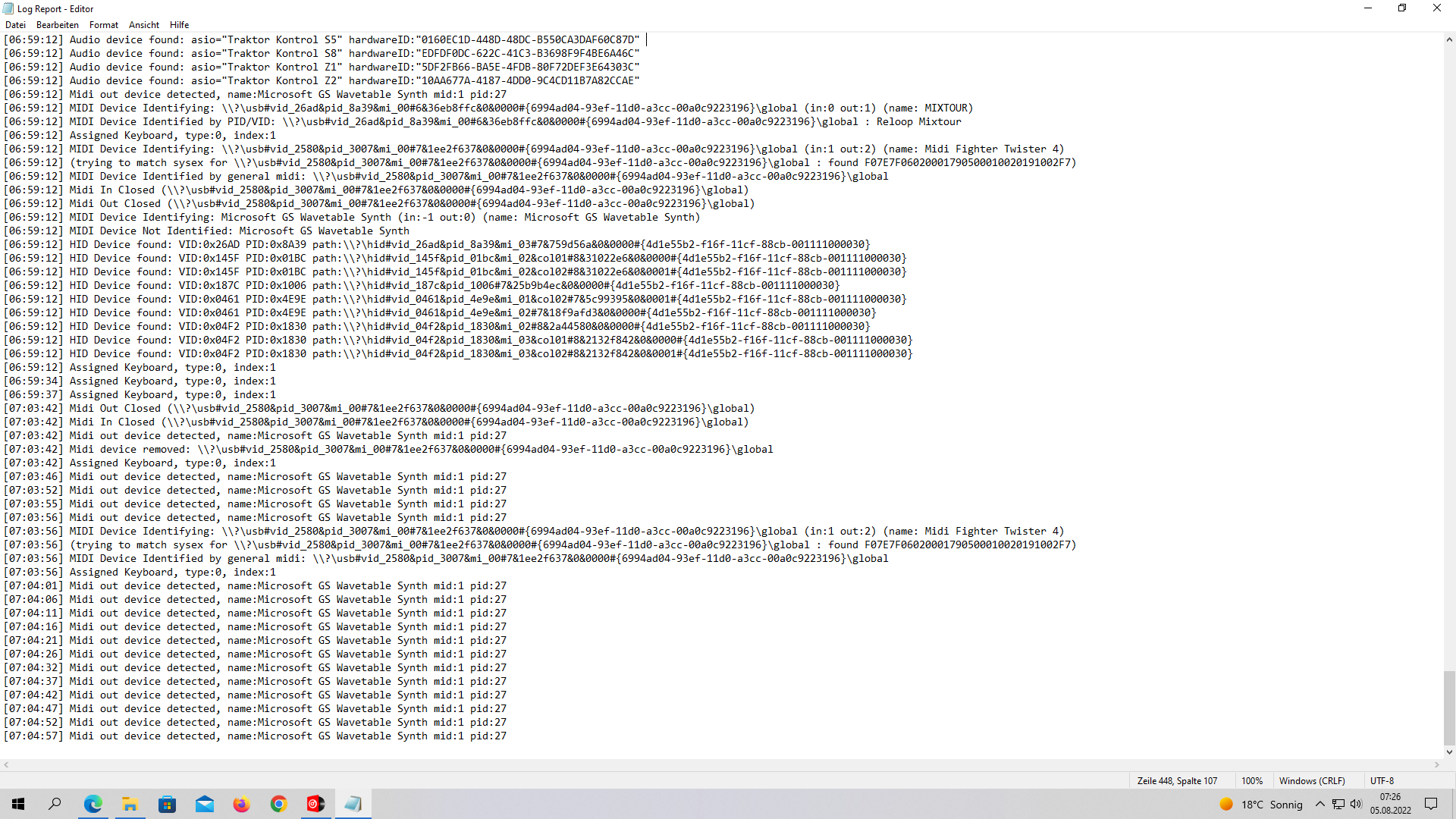
Task: Open network status tray icon
Action: (x=1338, y=804)
